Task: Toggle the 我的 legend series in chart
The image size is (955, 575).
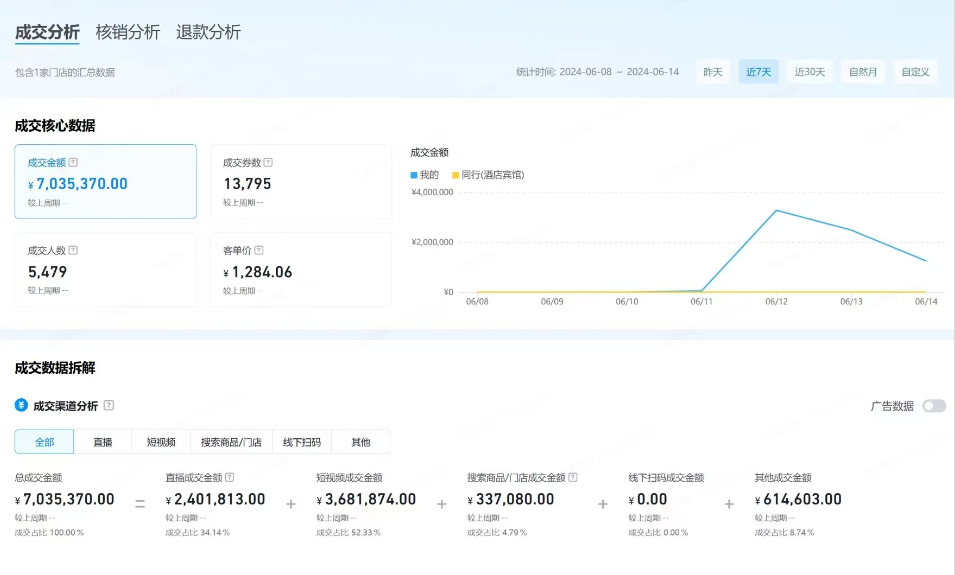Action: point(424,175)
